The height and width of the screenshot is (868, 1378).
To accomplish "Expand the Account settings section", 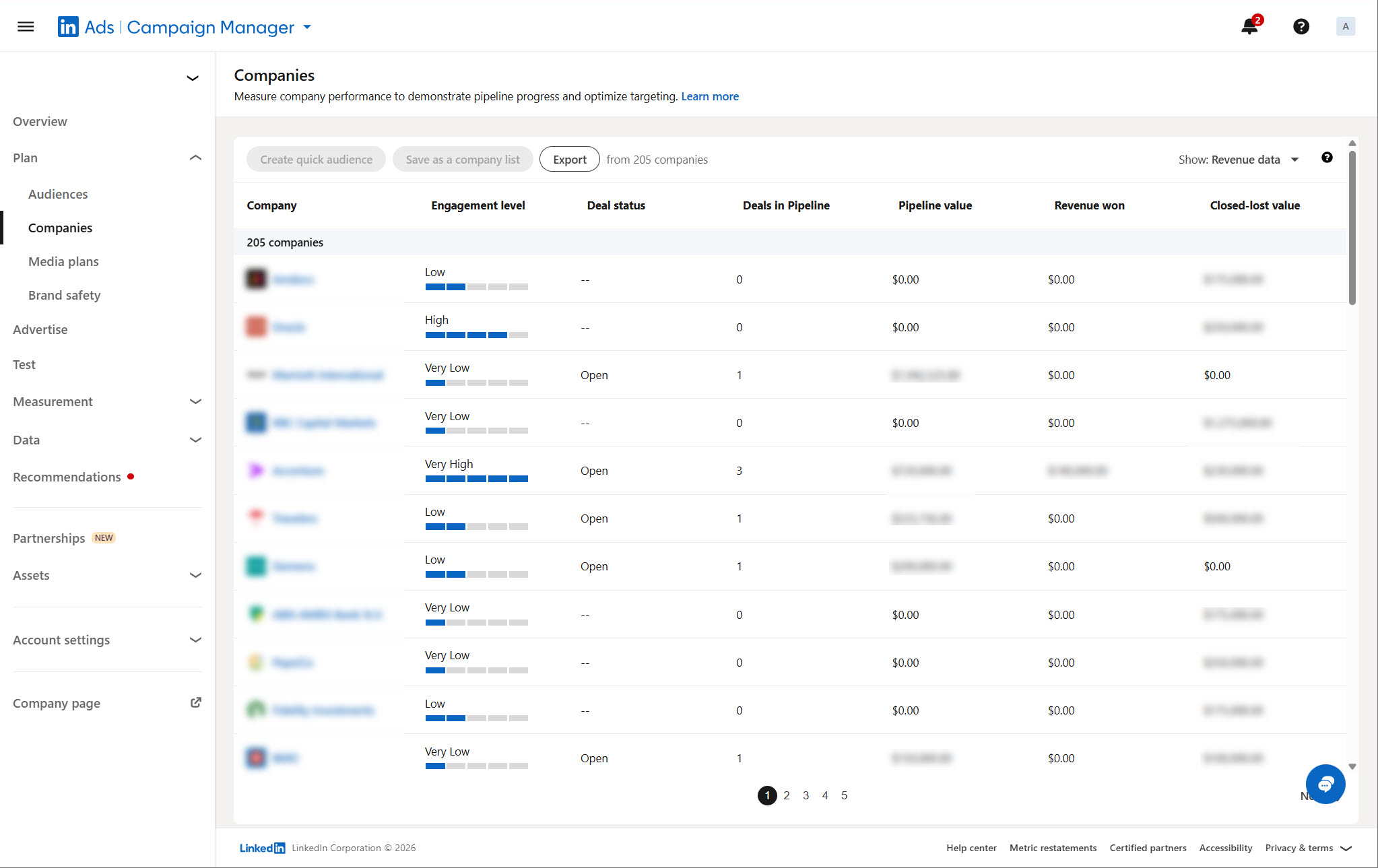I will 195,640.
